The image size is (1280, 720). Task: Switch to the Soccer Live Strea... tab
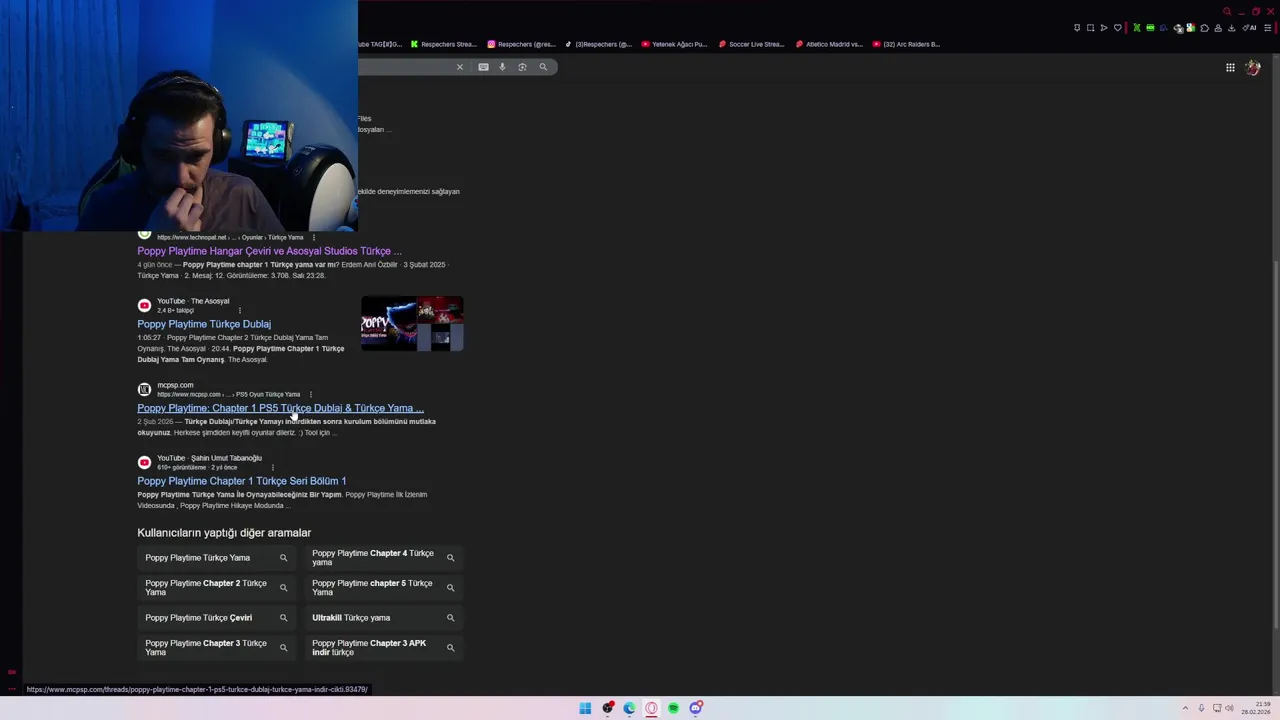tap(751, 44)
